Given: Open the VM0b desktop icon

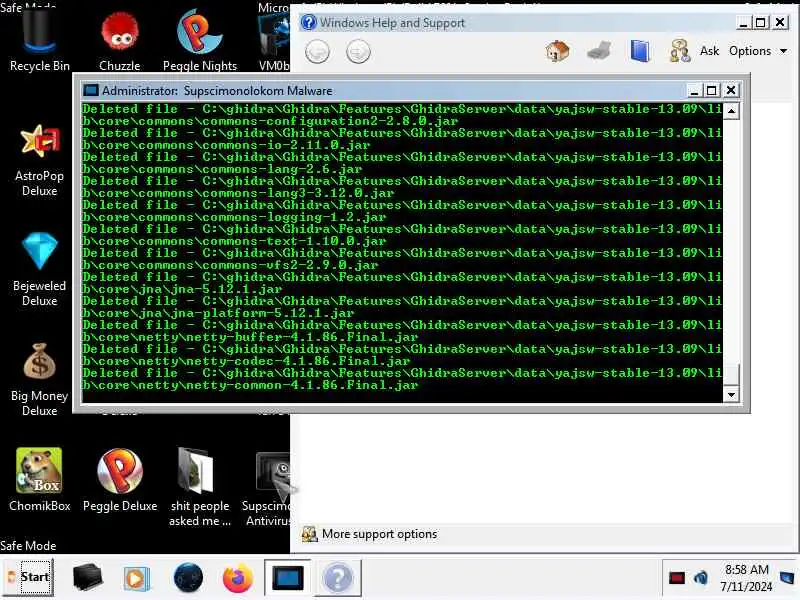Looking at the screenshot, I should click(274, 43).
